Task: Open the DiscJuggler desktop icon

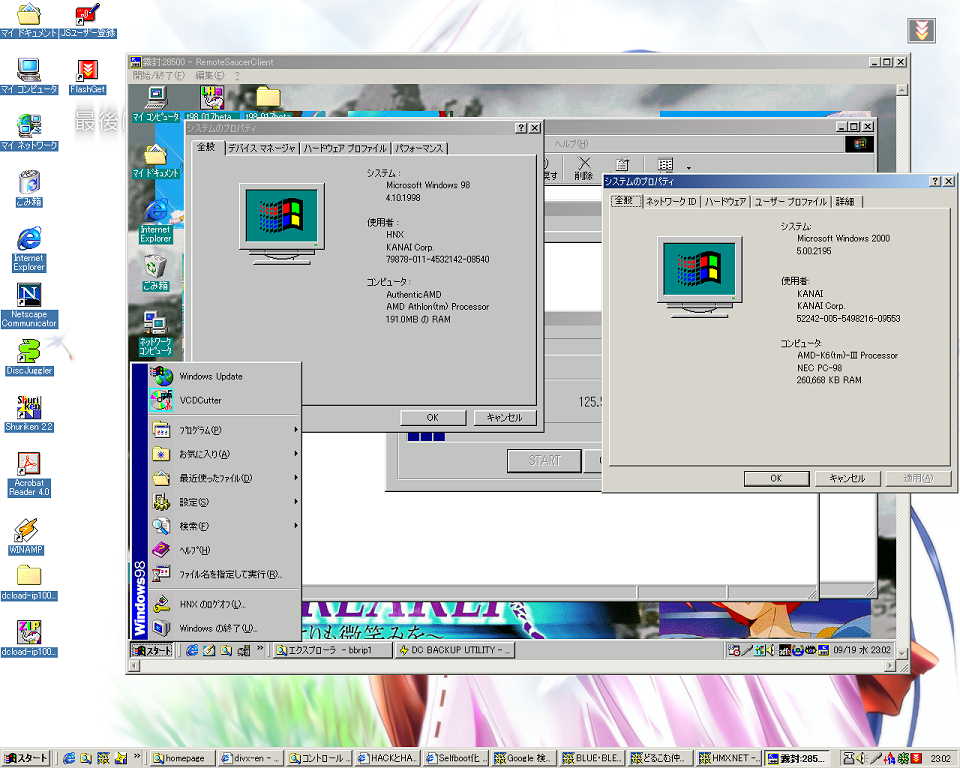Action: [29, 351]
